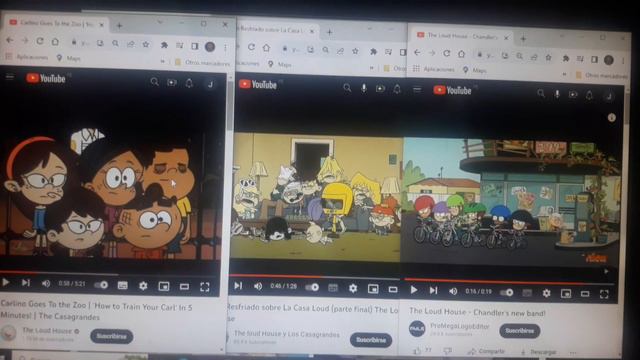Screen dimensions: 640x360
Task: Open notifications bell in middle window
Action: pyautogui.click(x=397, y=89)
